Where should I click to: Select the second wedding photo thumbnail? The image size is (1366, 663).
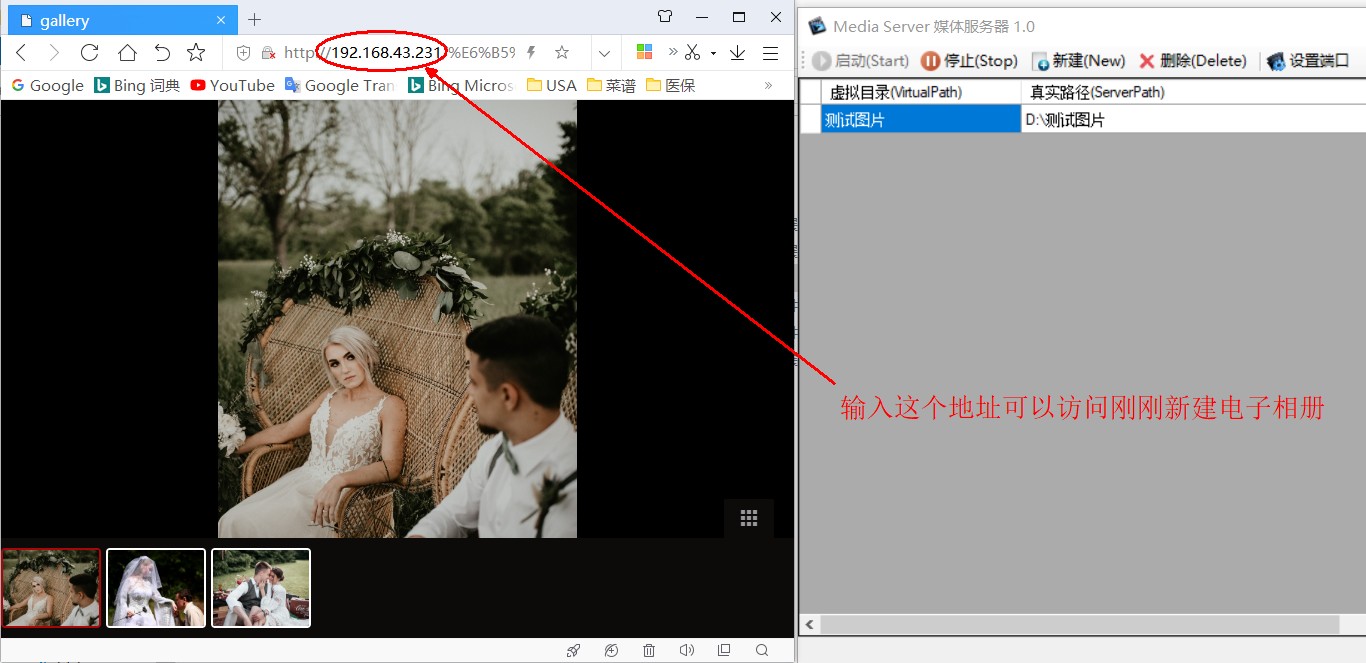tap(156, 588)
